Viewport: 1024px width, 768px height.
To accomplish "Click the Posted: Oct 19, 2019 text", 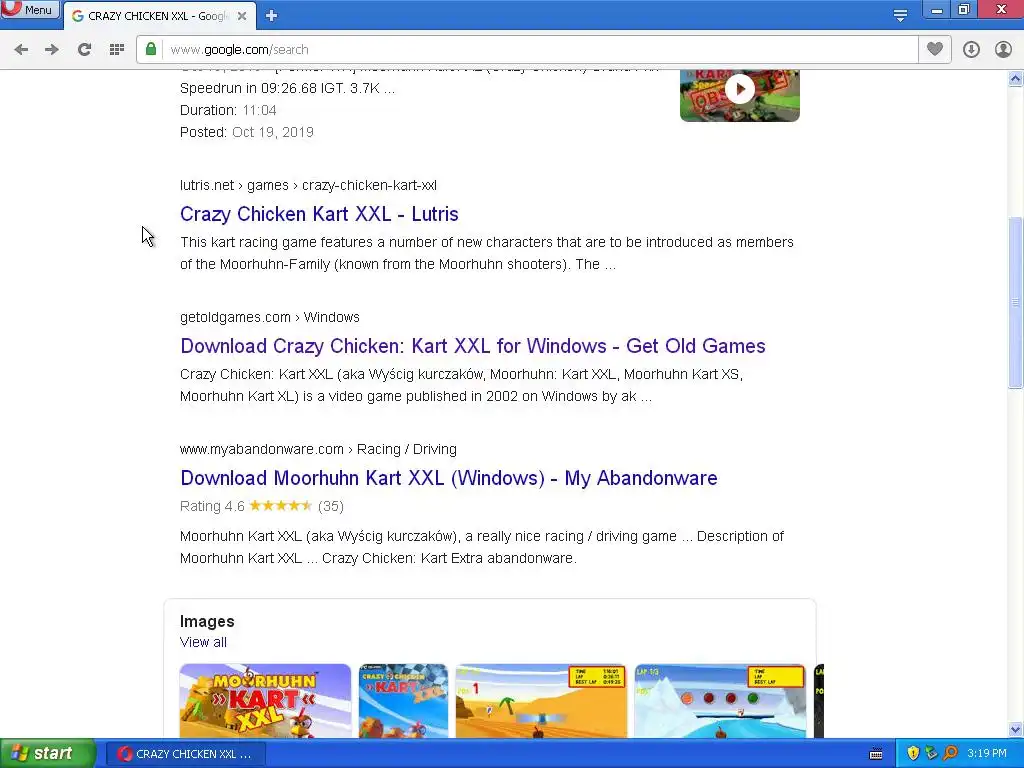I will (x=247, y=132).
